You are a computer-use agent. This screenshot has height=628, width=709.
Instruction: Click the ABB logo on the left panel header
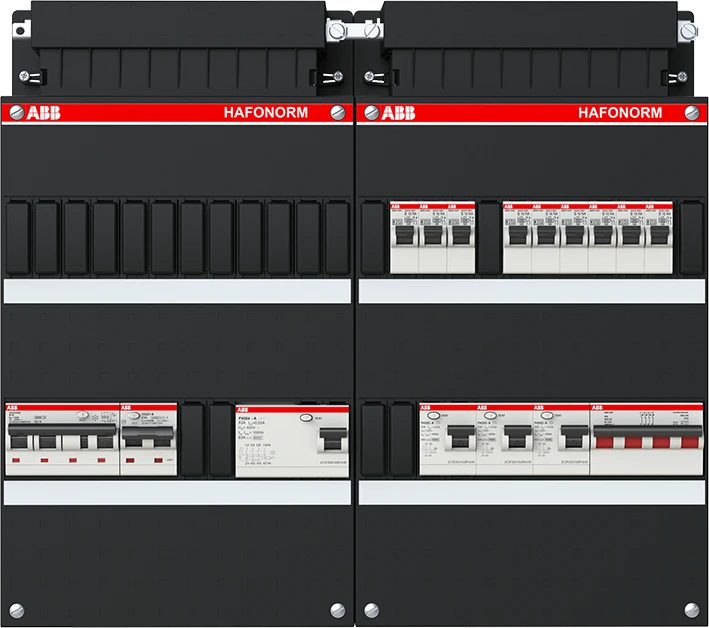click(41, 113)
